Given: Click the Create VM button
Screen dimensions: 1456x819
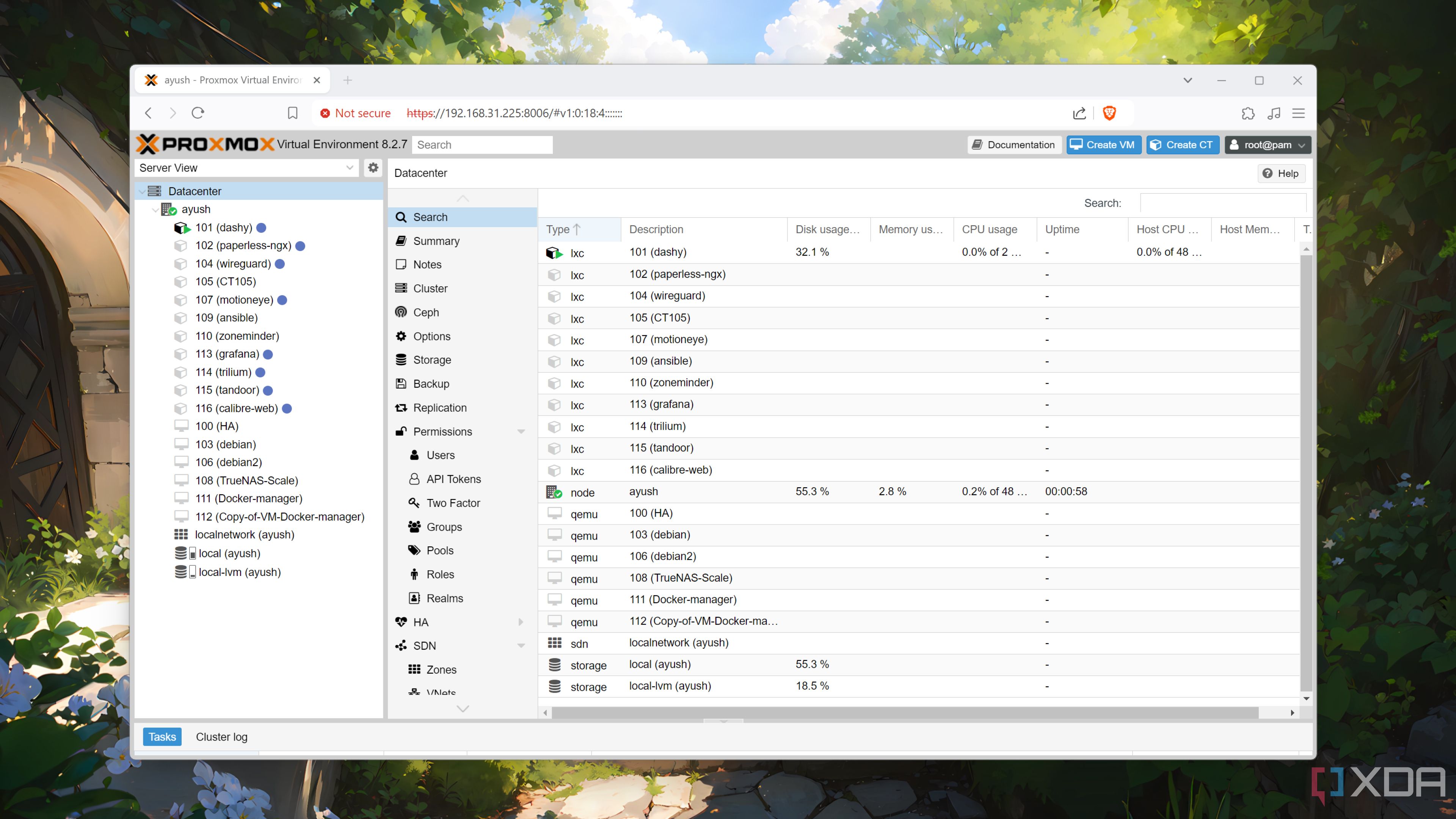Looking at the screenshot, I should pos(1103,145).
